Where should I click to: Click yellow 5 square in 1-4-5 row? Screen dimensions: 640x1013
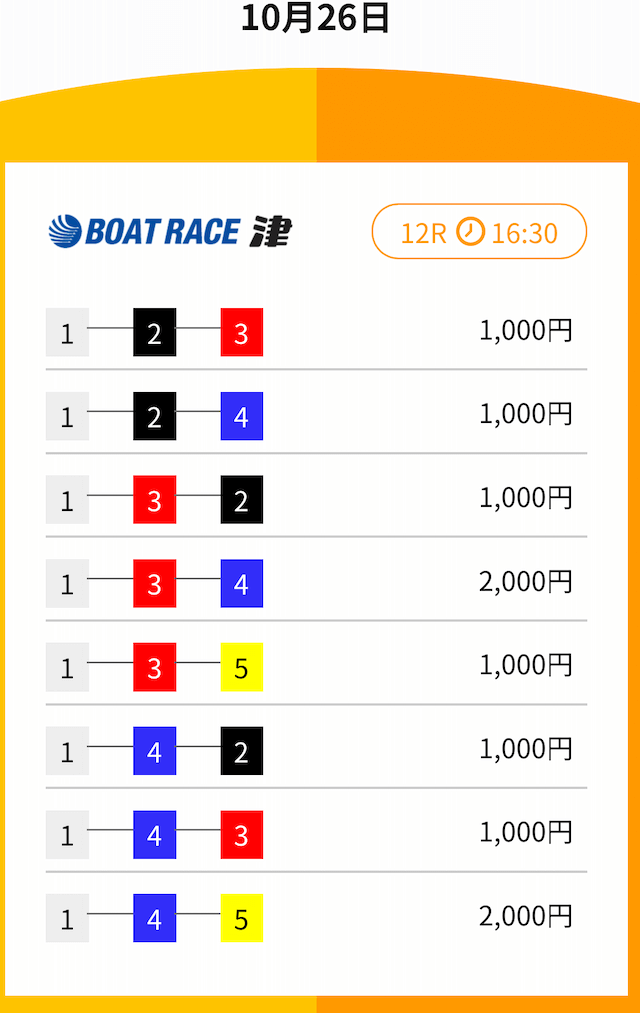(241, 918)
